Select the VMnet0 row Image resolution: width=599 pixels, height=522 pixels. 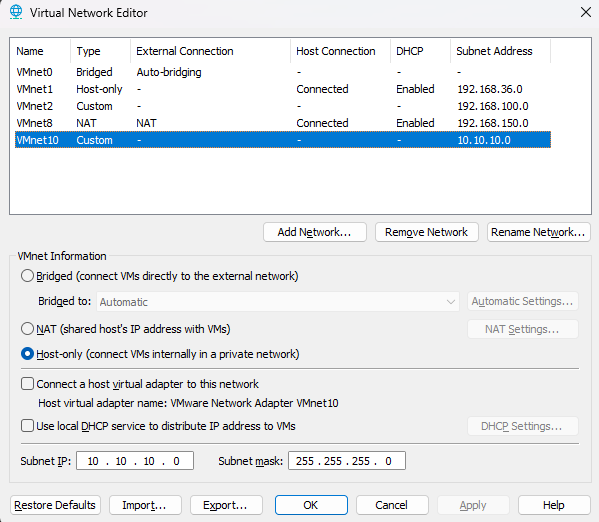click(283, 72)
